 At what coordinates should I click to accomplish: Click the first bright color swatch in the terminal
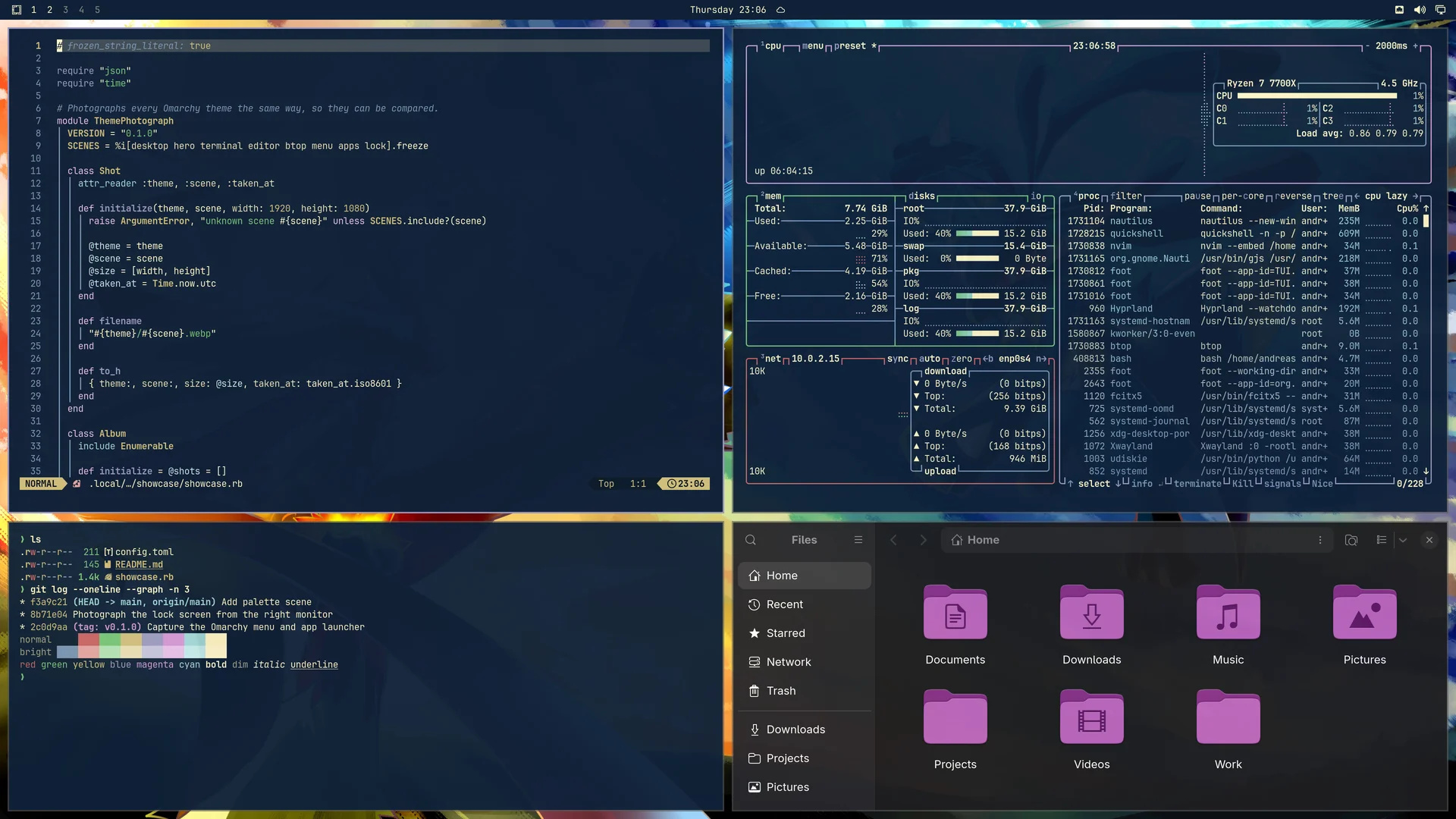(x=67, y=652)
